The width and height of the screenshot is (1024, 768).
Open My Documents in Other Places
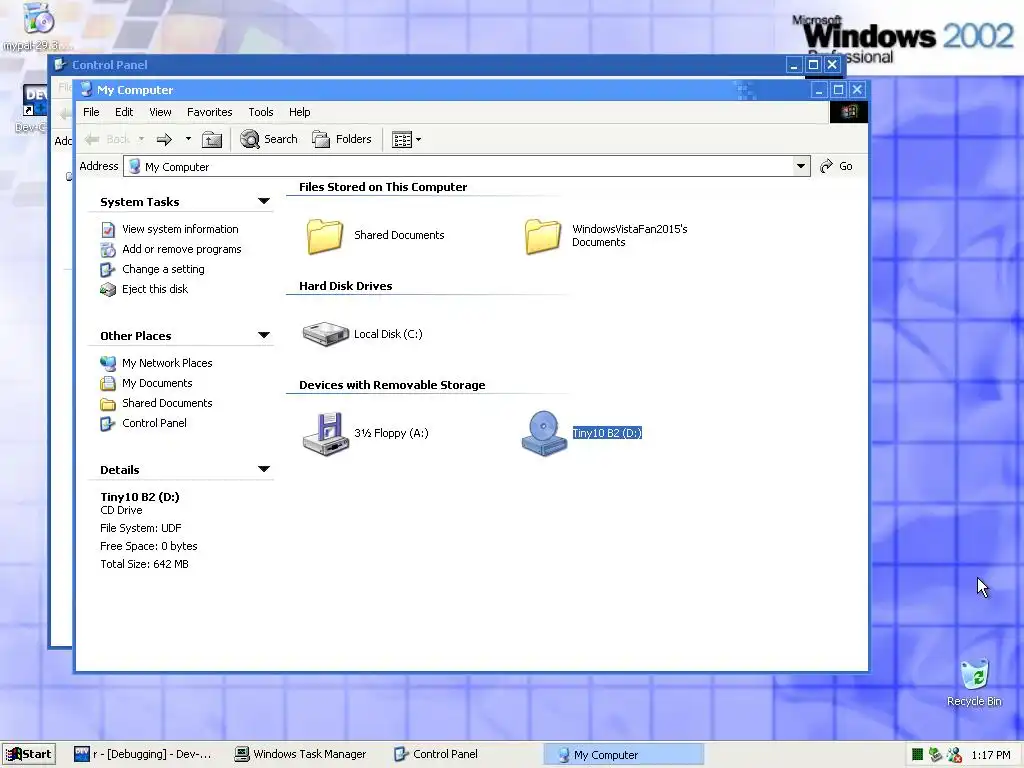(157, 383)
